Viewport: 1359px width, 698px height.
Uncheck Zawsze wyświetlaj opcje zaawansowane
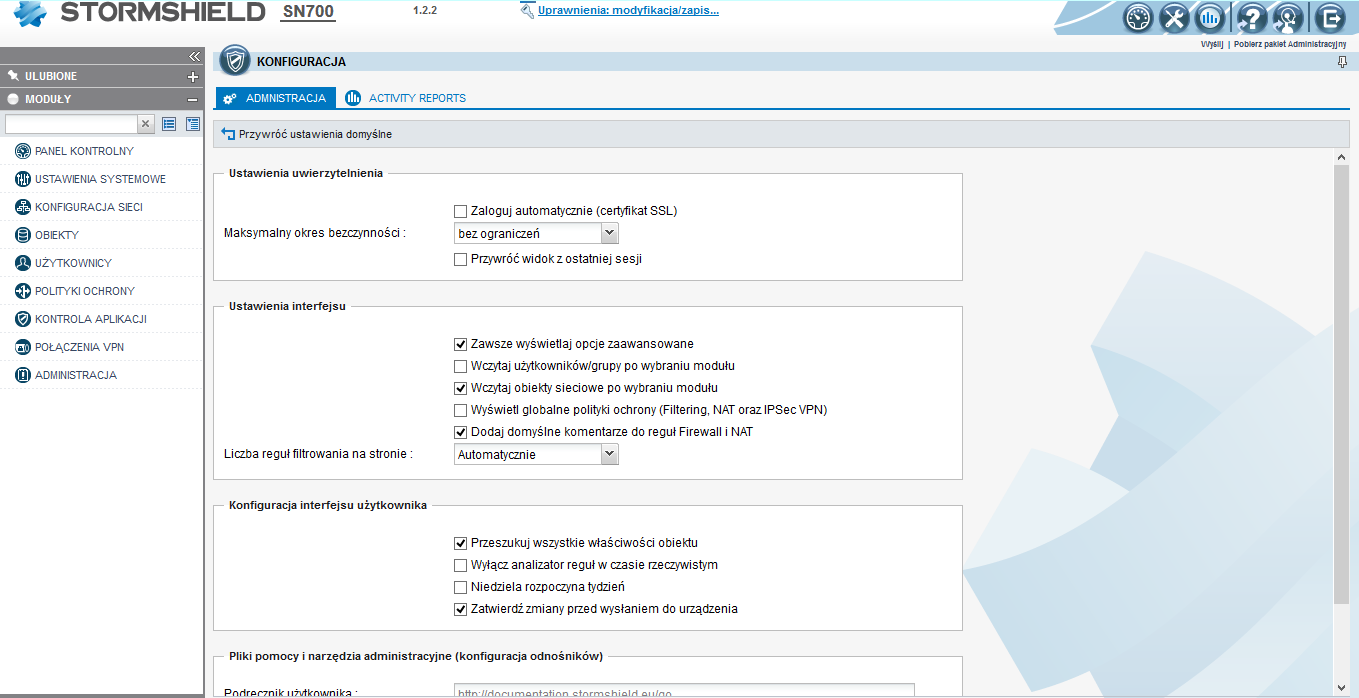click(460, 344)
